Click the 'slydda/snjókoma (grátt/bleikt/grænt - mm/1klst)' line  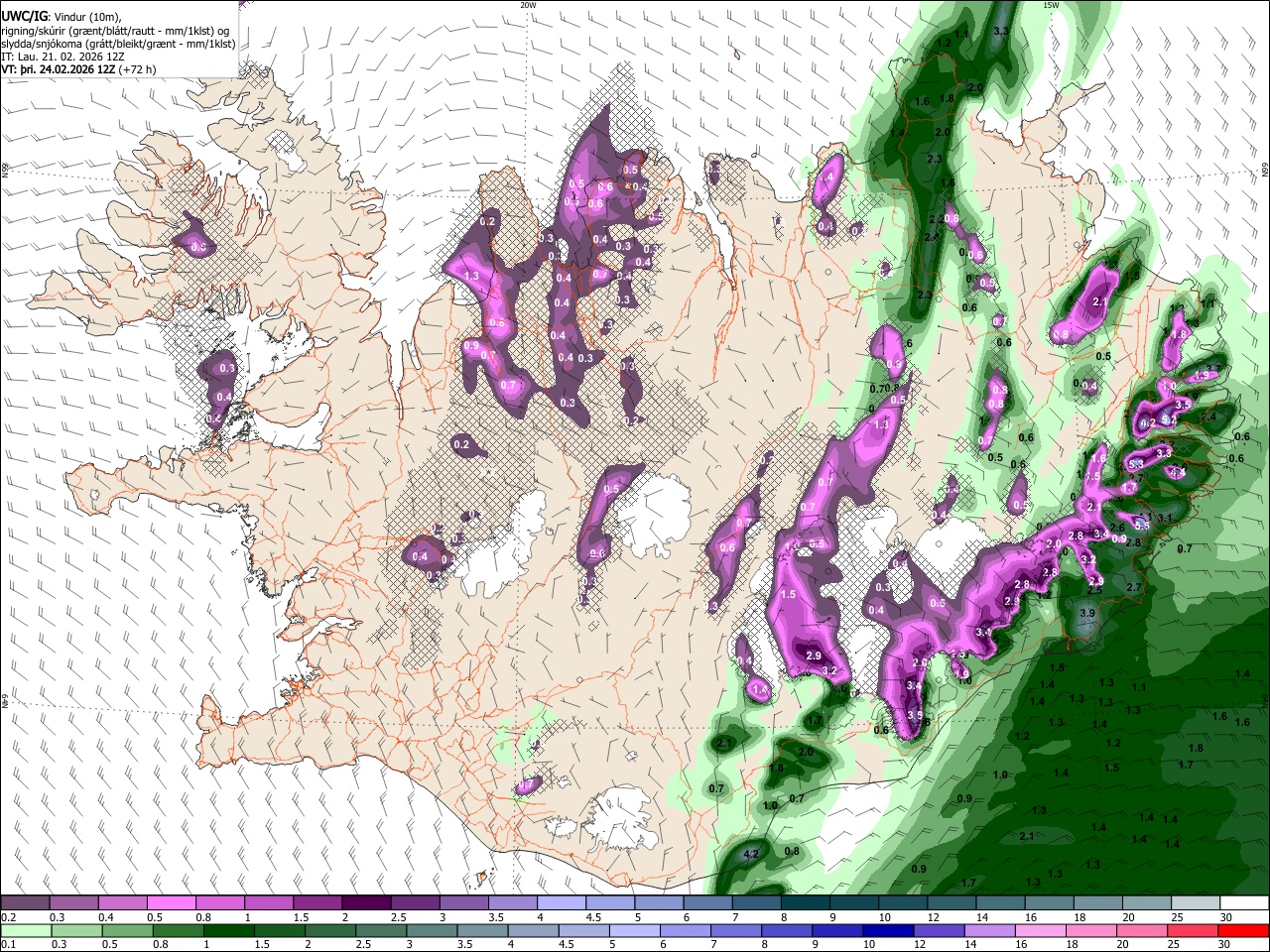coord(118,44)
